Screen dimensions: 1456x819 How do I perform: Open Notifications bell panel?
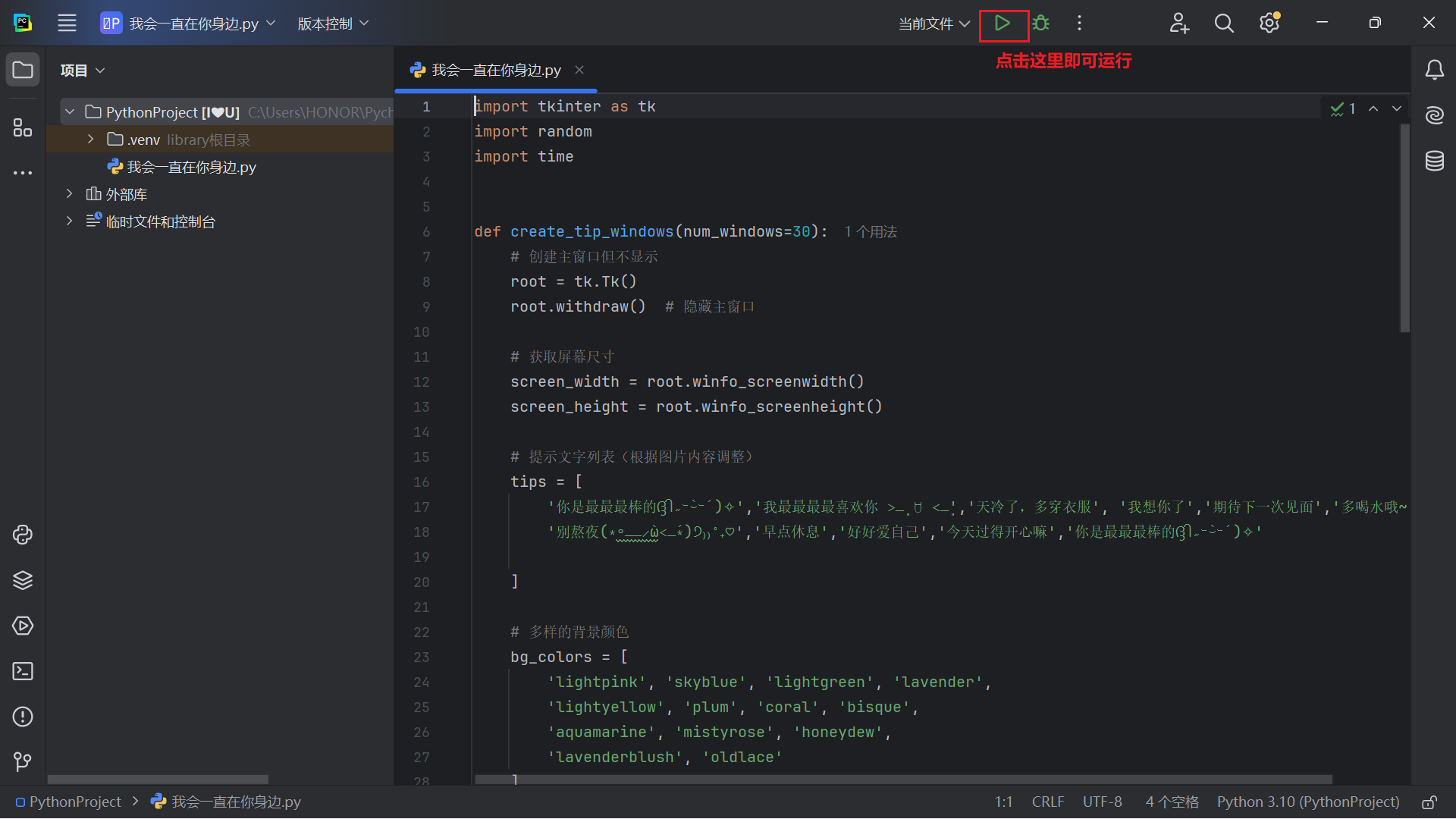[x=1434, y=71]
